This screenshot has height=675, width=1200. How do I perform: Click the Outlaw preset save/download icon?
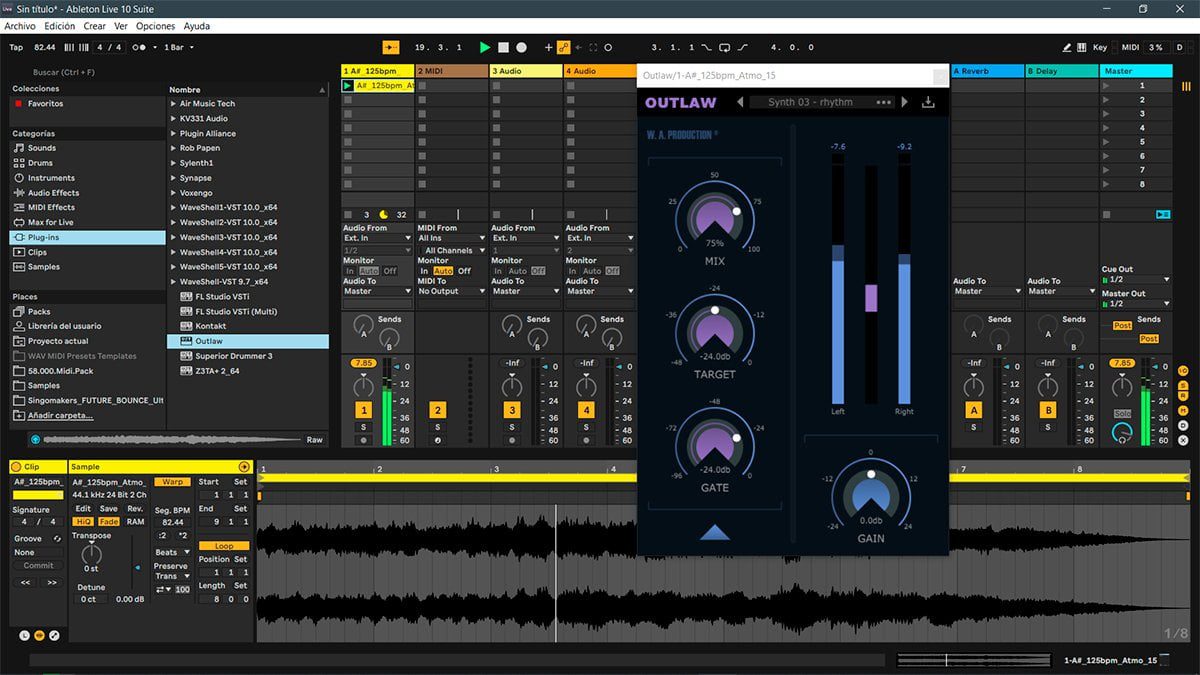928,102
